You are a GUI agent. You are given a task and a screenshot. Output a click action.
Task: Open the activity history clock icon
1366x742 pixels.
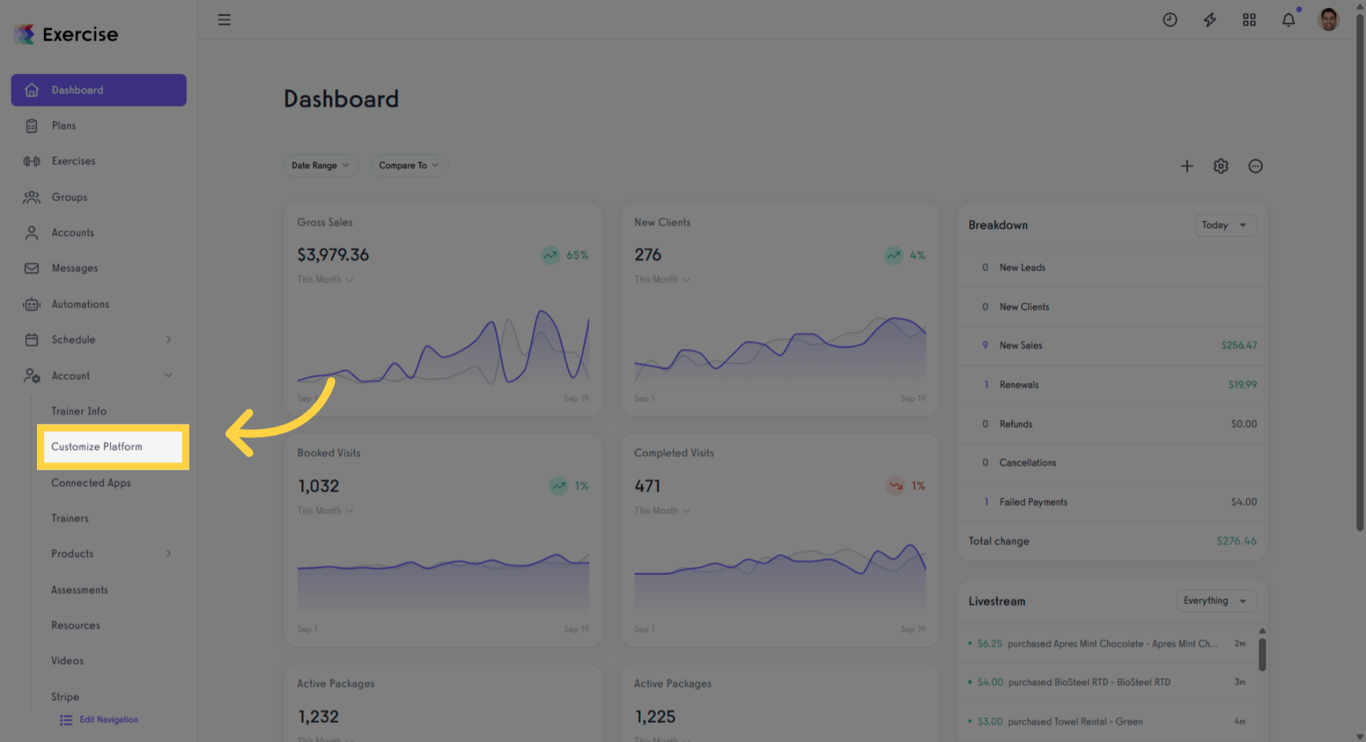click(x=1169, y=19)
